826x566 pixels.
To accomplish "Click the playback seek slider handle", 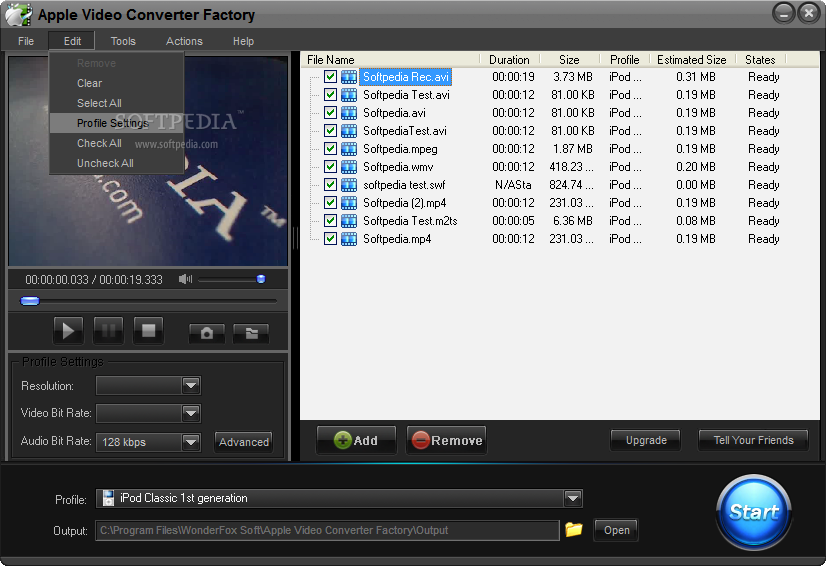I will (x=30, y=301).
